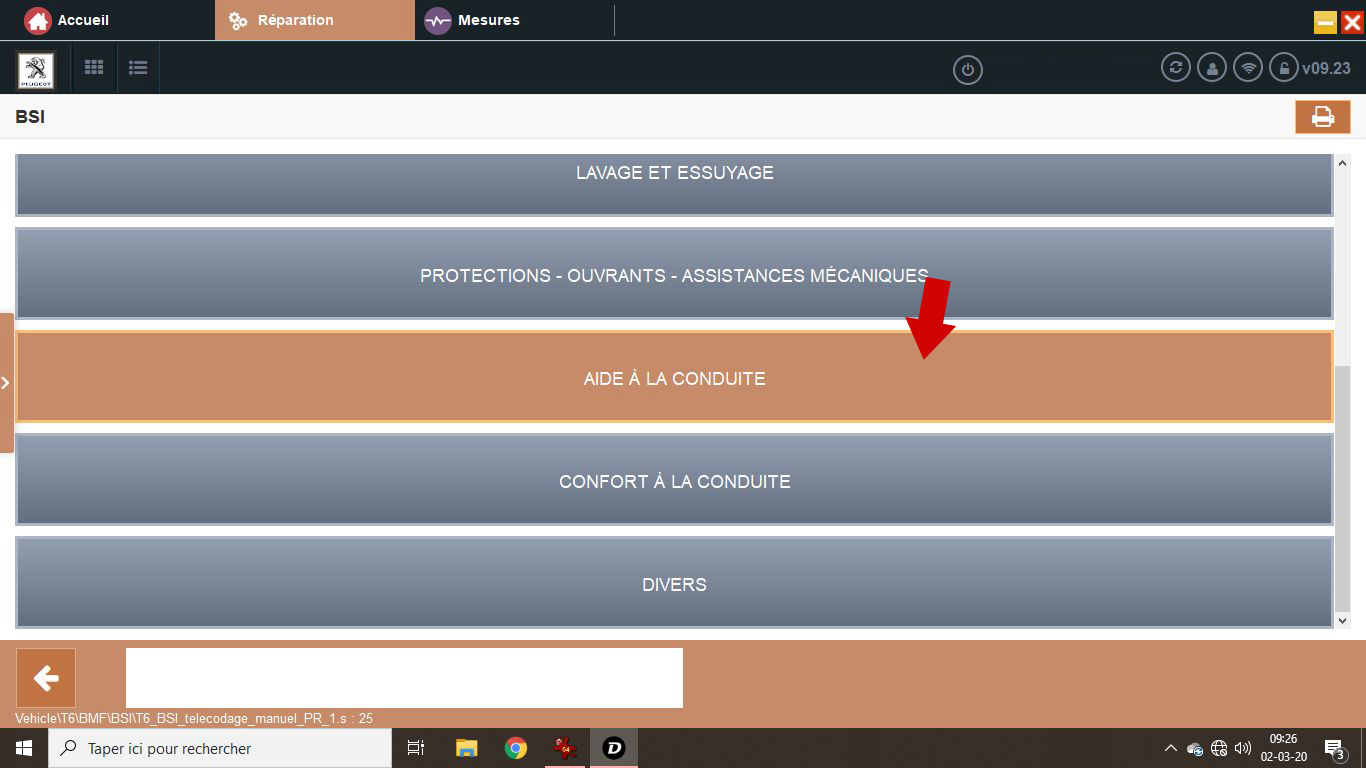The image size is (1366, 768).
Task: Expand the left side panel
Action: coord(6,383)
